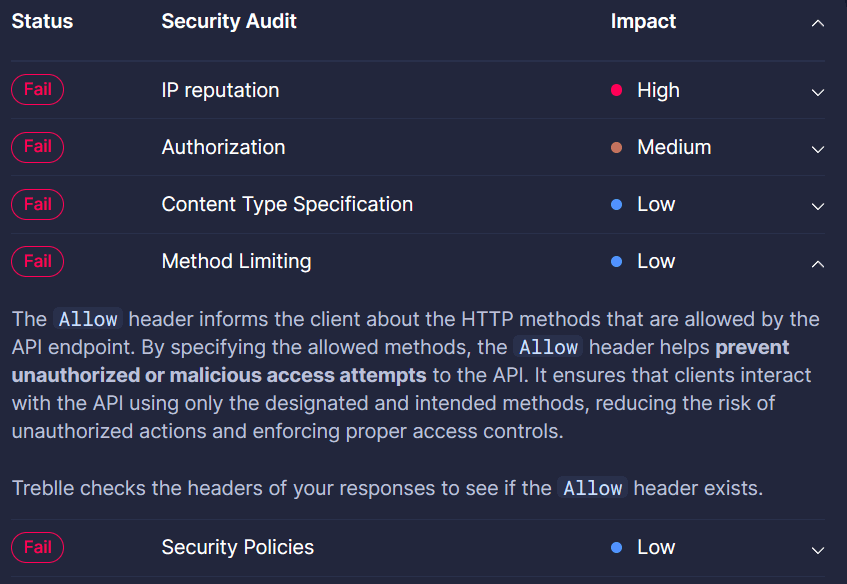Open the Content Type Specification details
Viewport: 847px width, 584px height.
coord(817,205)
